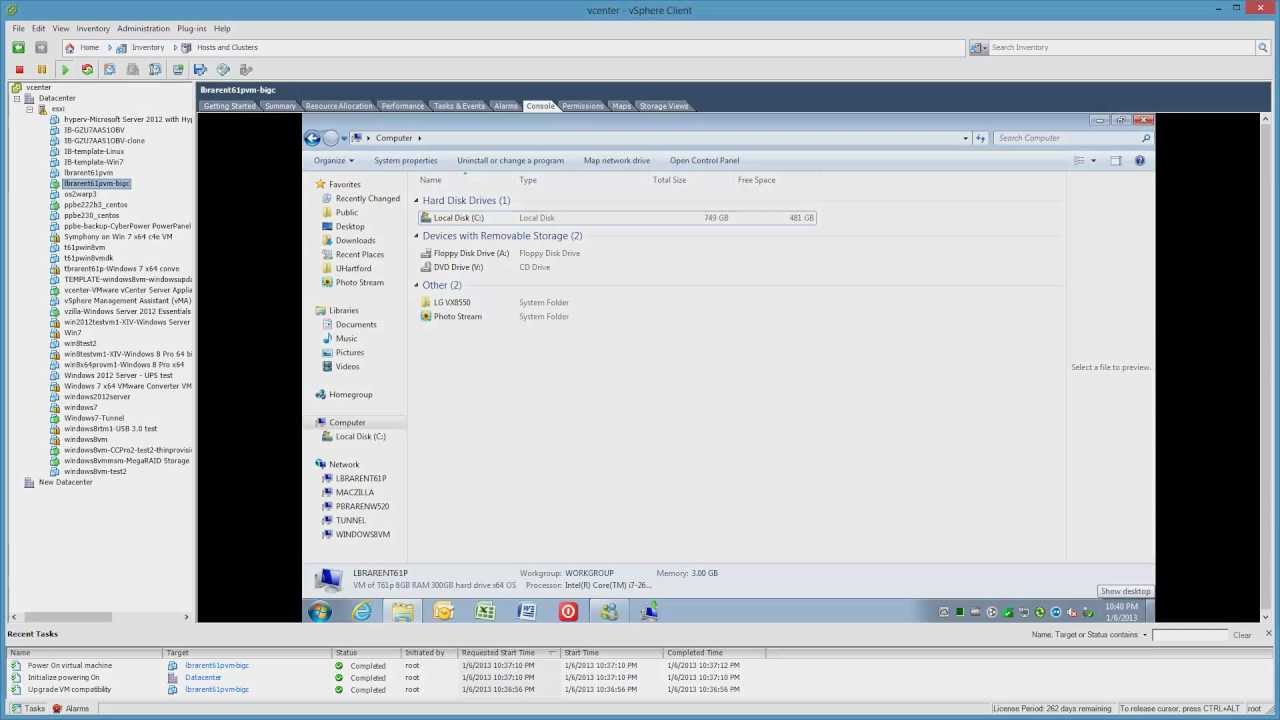Open the Plug-ins menu
Viewport: 1280px width, 720px height.
(191, 29)
